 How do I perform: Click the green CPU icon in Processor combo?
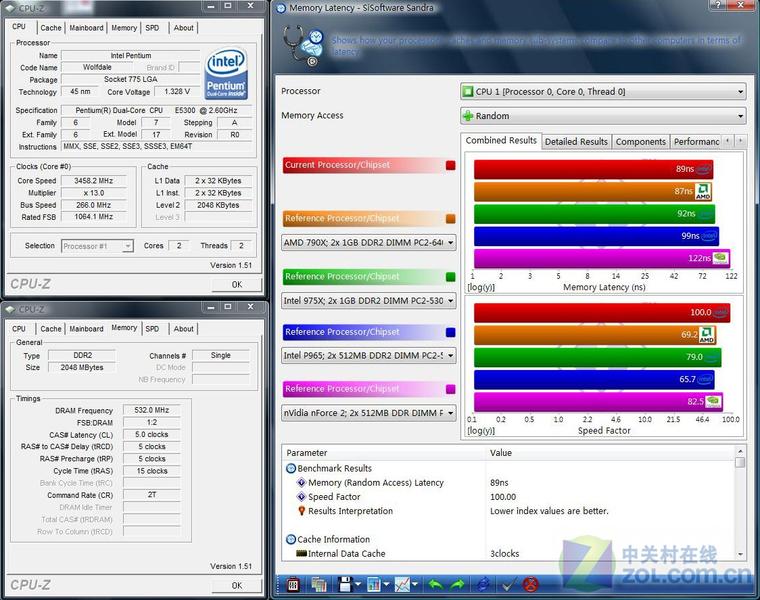point(468,91)
